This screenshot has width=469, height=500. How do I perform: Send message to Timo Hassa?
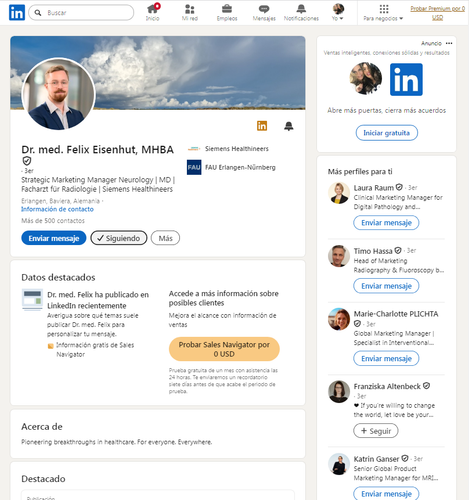[386, 286]
